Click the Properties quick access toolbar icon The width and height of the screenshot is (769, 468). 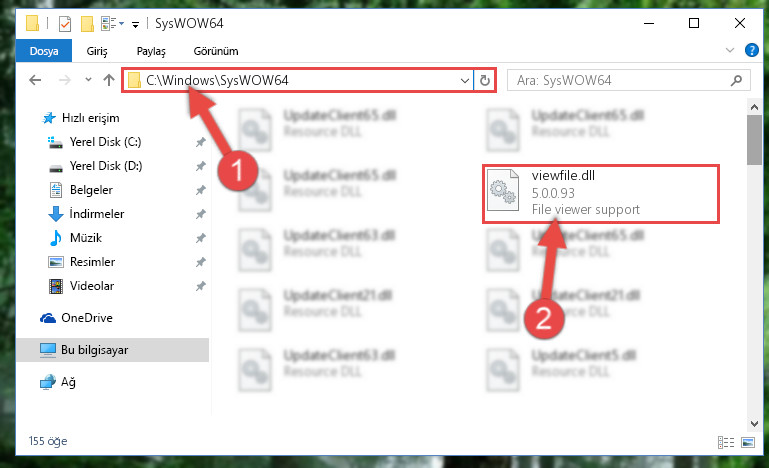(x=65, y=24)
